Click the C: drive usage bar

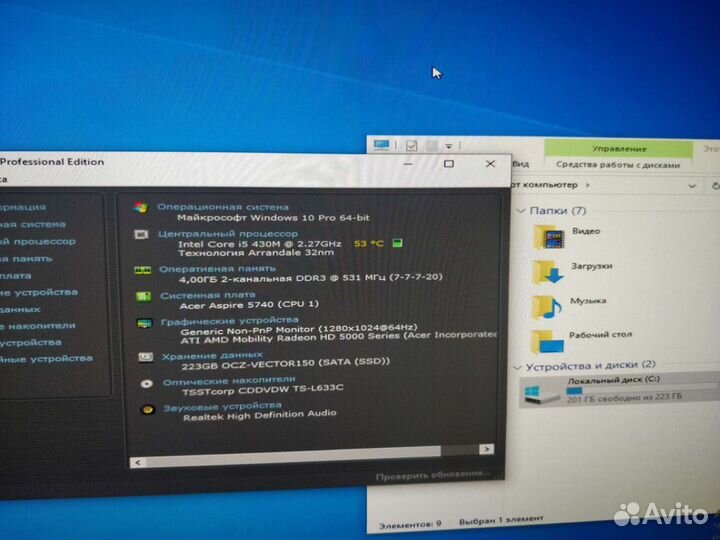point(641,389)
